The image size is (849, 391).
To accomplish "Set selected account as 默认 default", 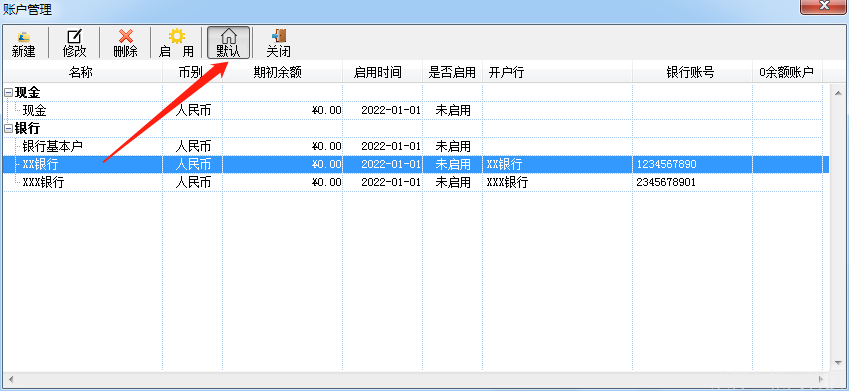I will pos(228,43).
